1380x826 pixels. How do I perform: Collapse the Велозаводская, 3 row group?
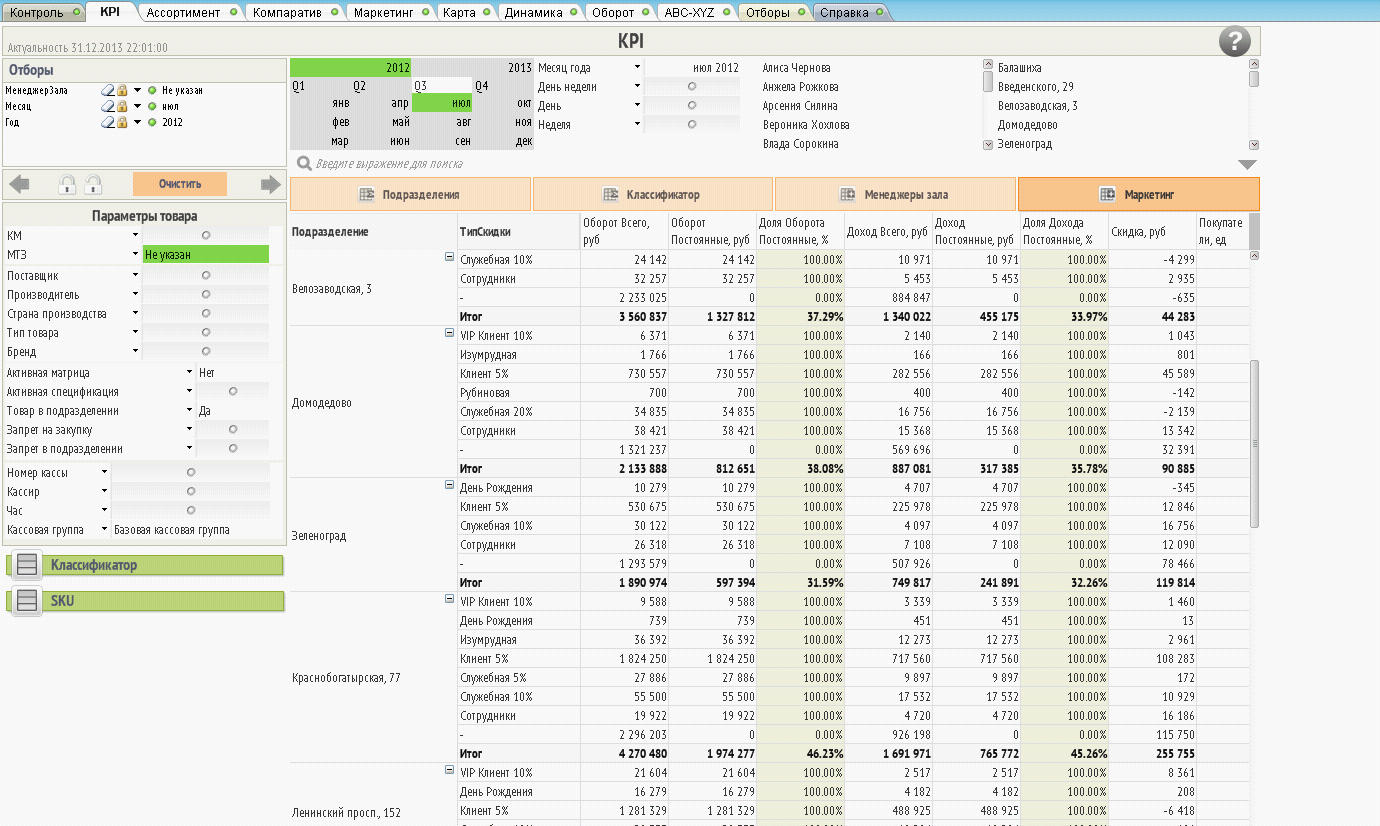[x=449, y=258]
